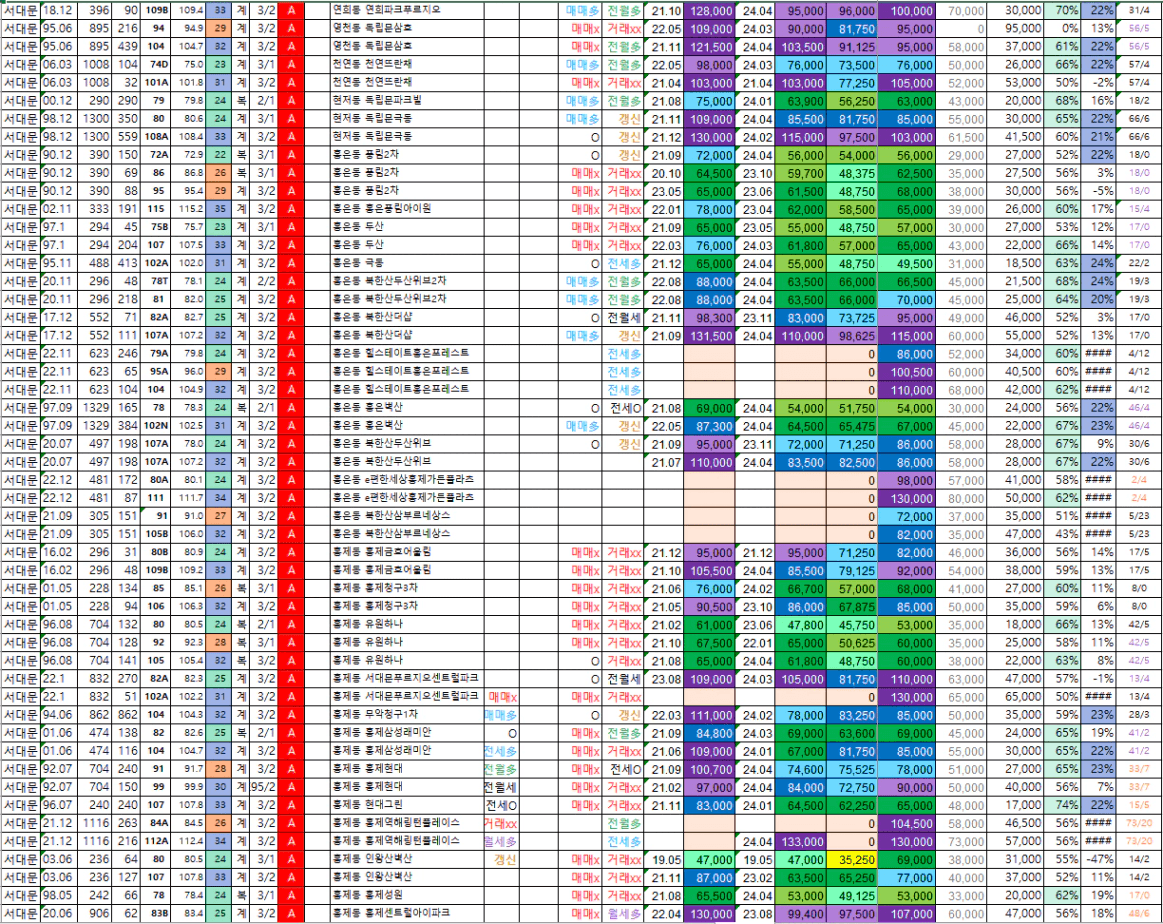Click the cell showing 100,700
This screenshot has height=924, width=1163.
coord(710,770)
